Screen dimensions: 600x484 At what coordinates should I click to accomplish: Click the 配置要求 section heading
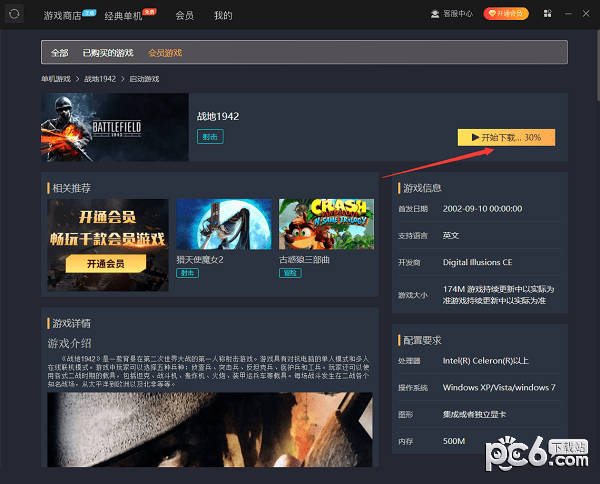(x=422, y=340)
